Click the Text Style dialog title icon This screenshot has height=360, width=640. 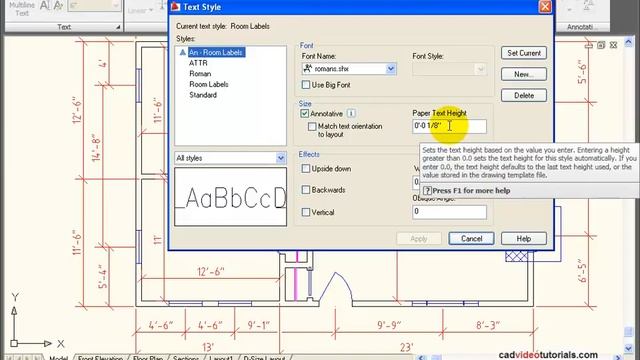[176, 7]
